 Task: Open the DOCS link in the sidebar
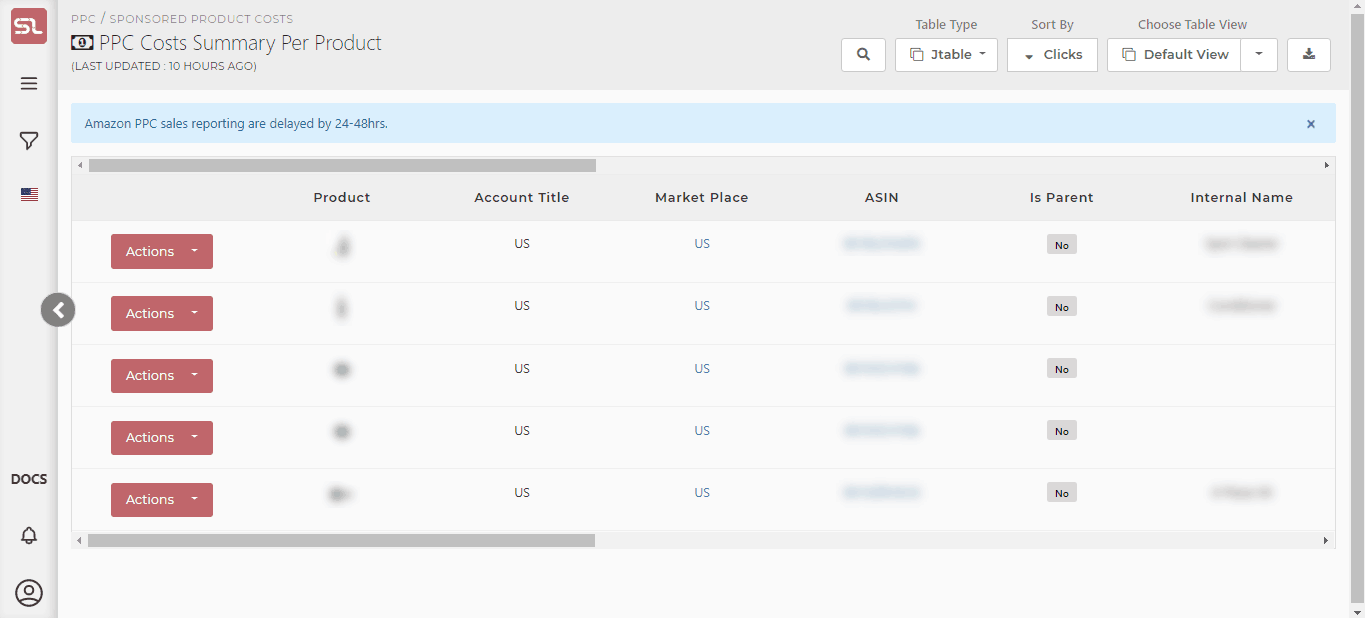click(x=29, y=479)
